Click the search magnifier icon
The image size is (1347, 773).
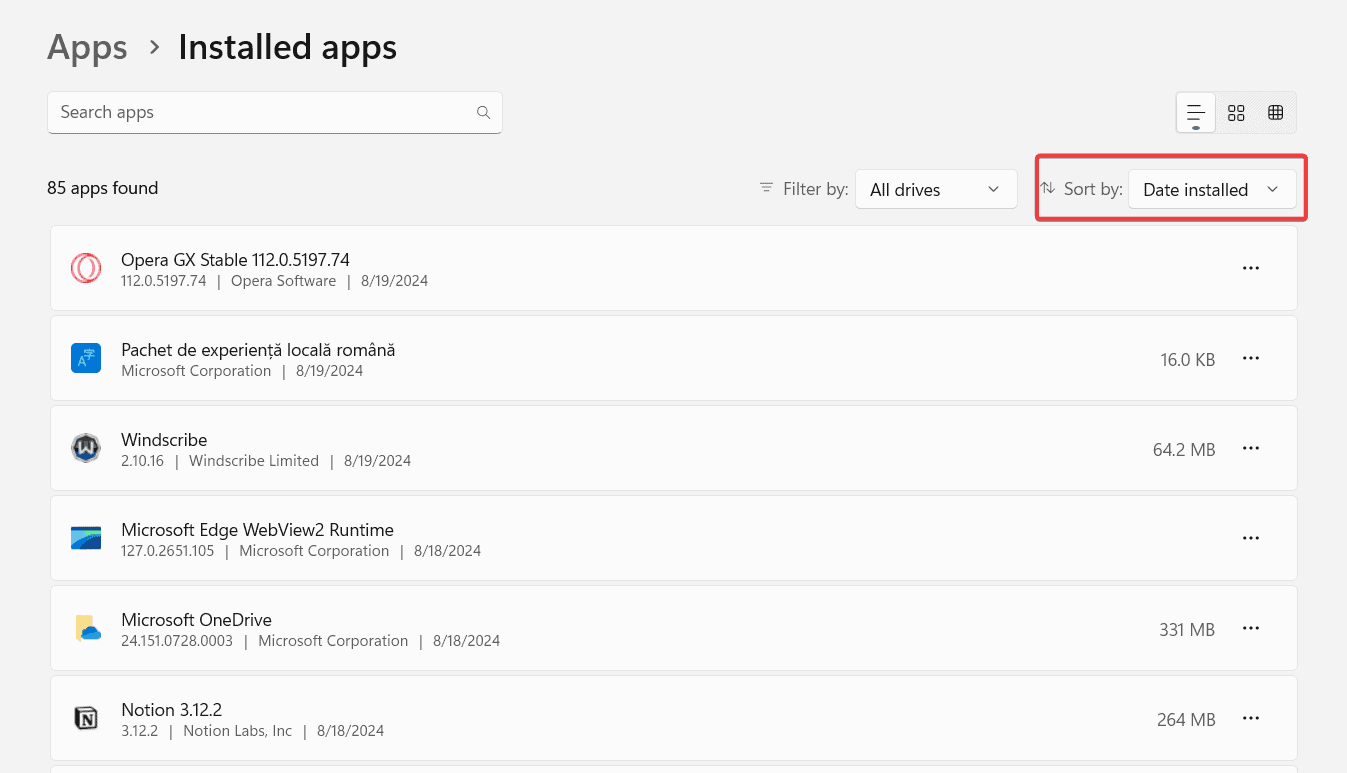(x=483, y=113)
